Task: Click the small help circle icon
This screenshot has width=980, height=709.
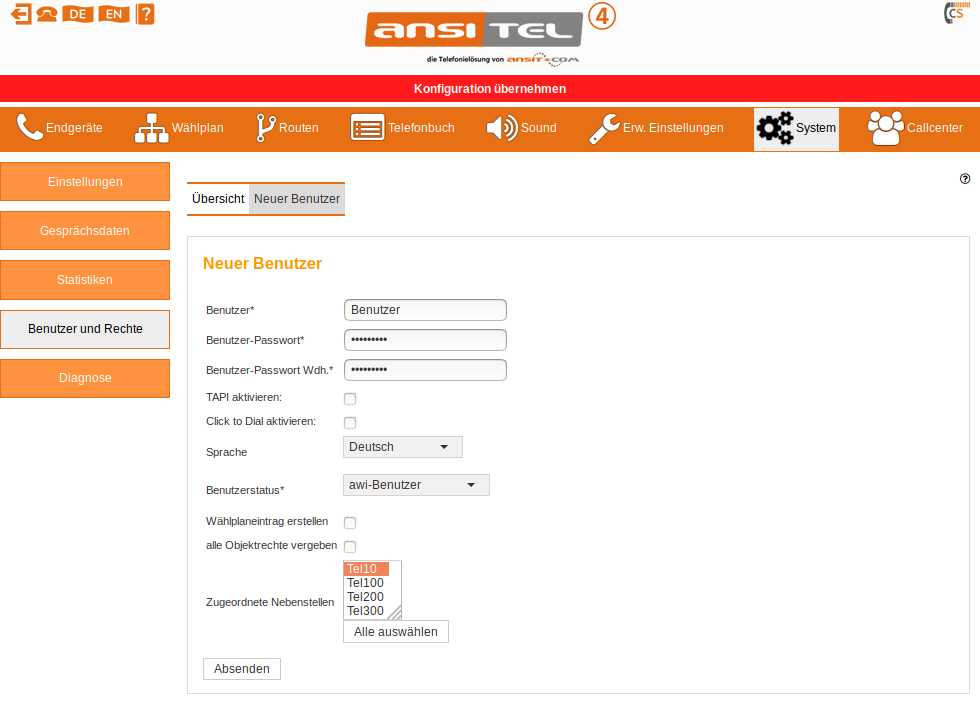Action: tap(965, 179)
